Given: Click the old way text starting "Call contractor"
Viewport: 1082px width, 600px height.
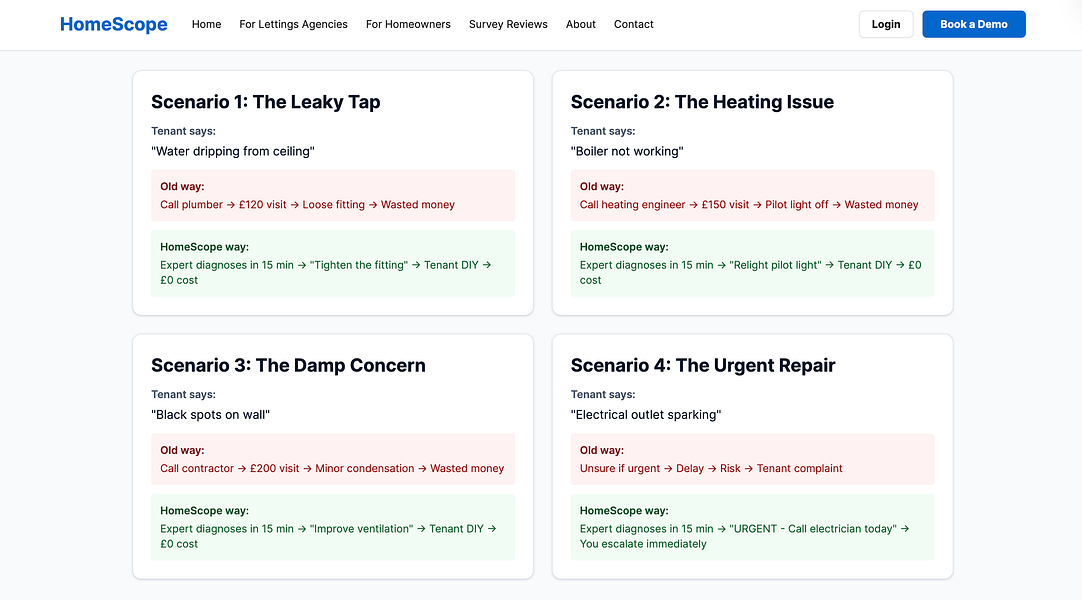Looking at the screenshot, I should (332, 468).
